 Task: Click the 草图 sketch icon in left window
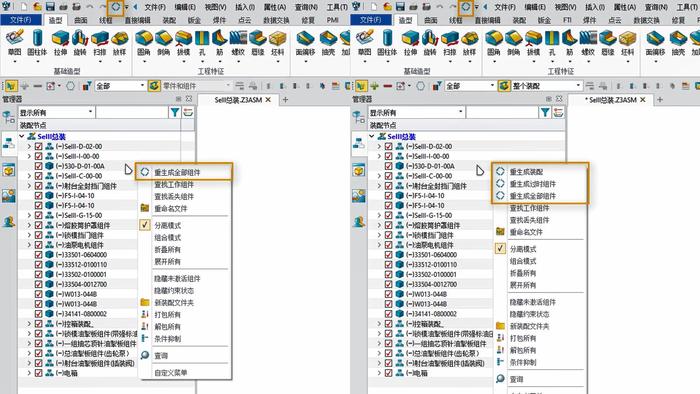[15, 43]
